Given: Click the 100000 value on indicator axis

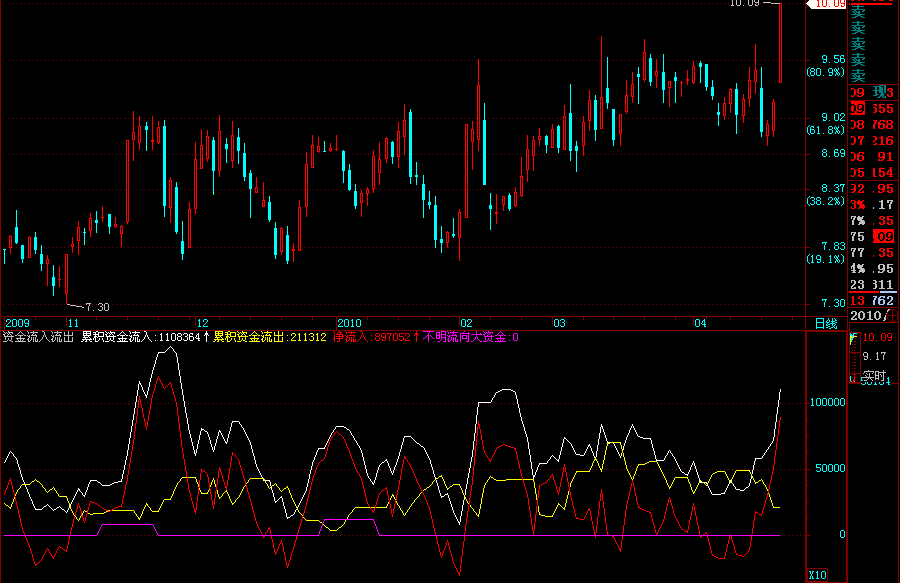Looking at the screenshot, I should tap(827, 402).
